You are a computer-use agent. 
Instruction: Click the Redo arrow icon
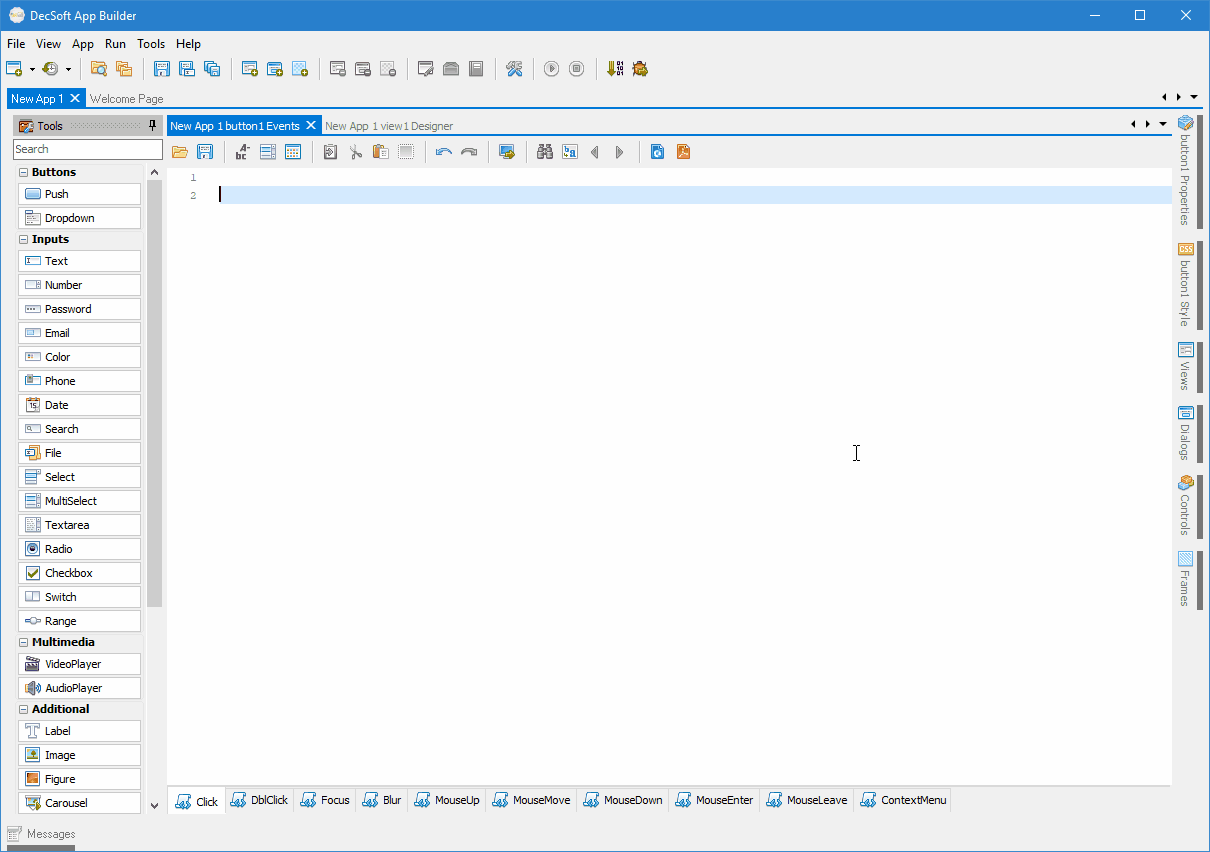468,152
